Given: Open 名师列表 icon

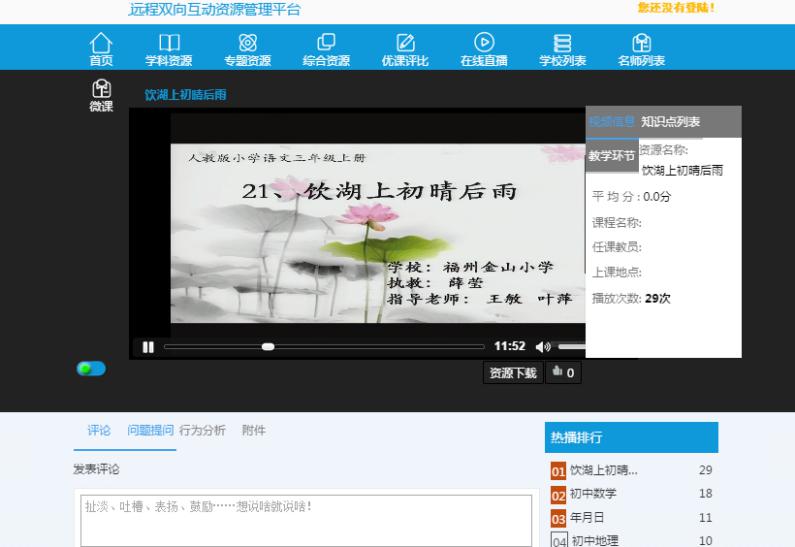Looking at the screenshot, I should [x=641, y=43].
